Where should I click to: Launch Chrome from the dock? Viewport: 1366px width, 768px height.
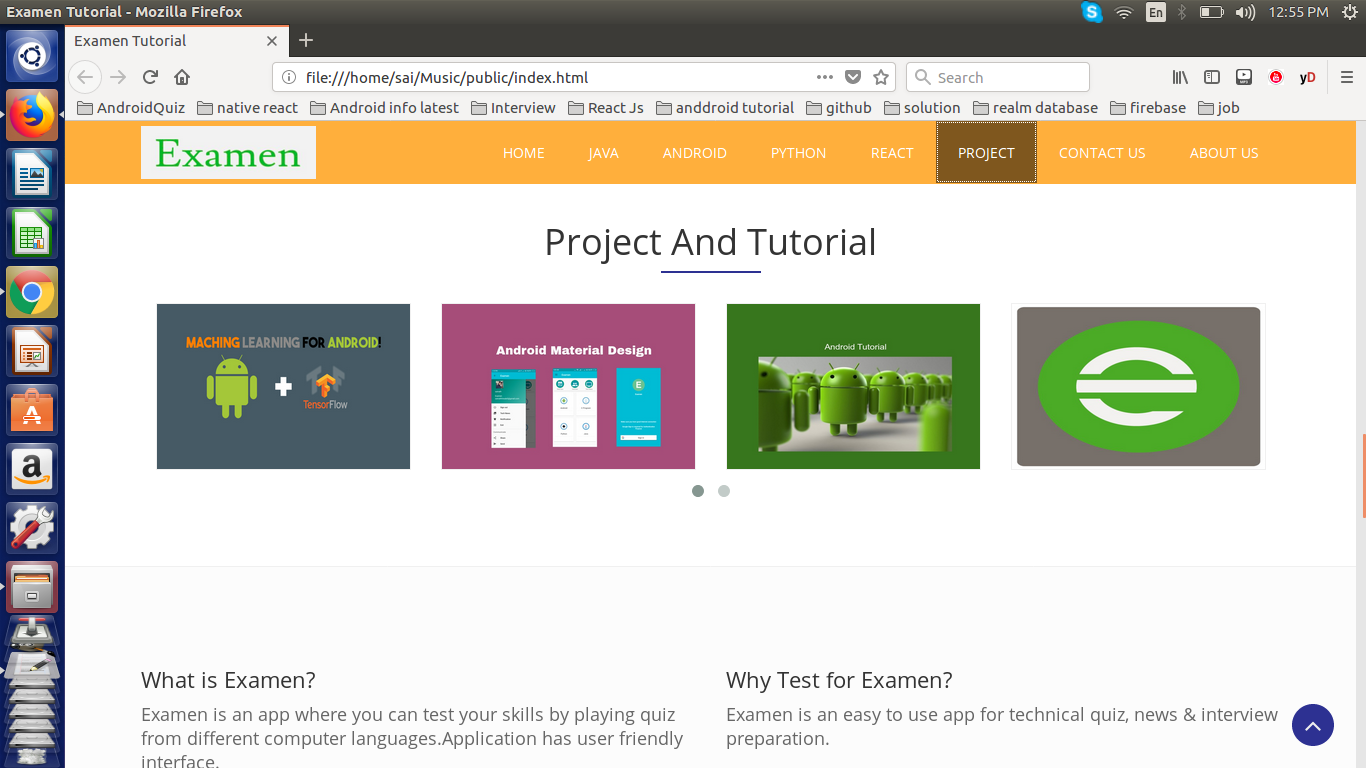31,292
